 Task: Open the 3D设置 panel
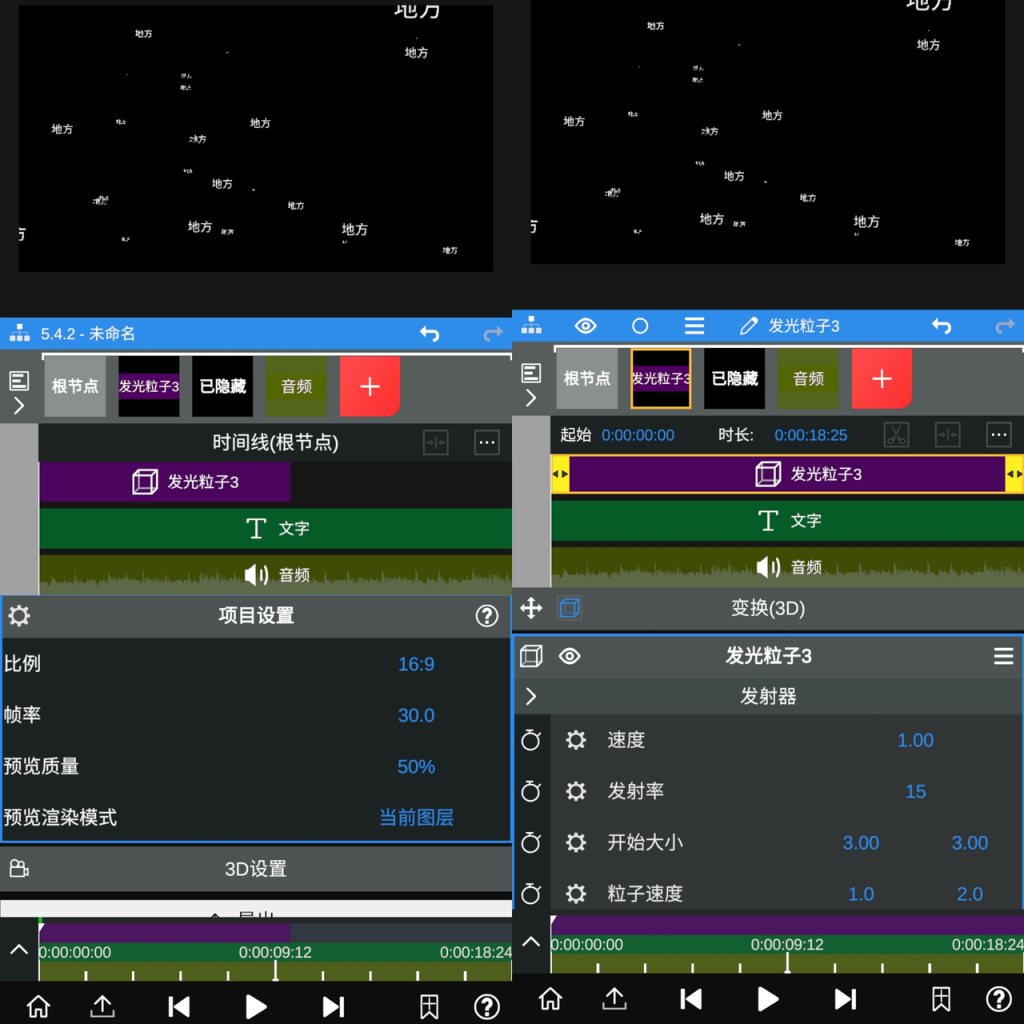[x=256, y=869]
